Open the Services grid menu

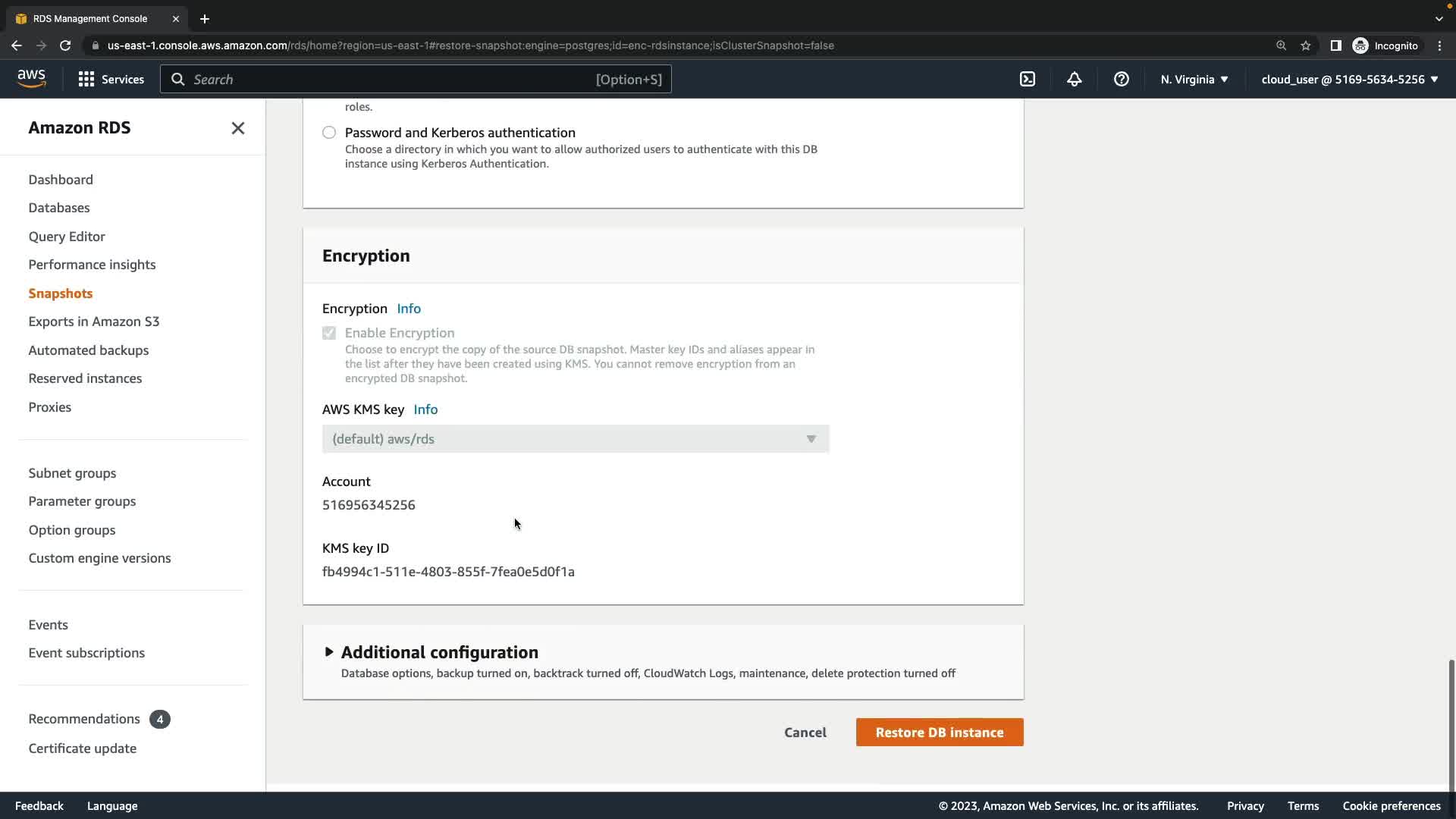pyautogui.click(x=111, y=79)
